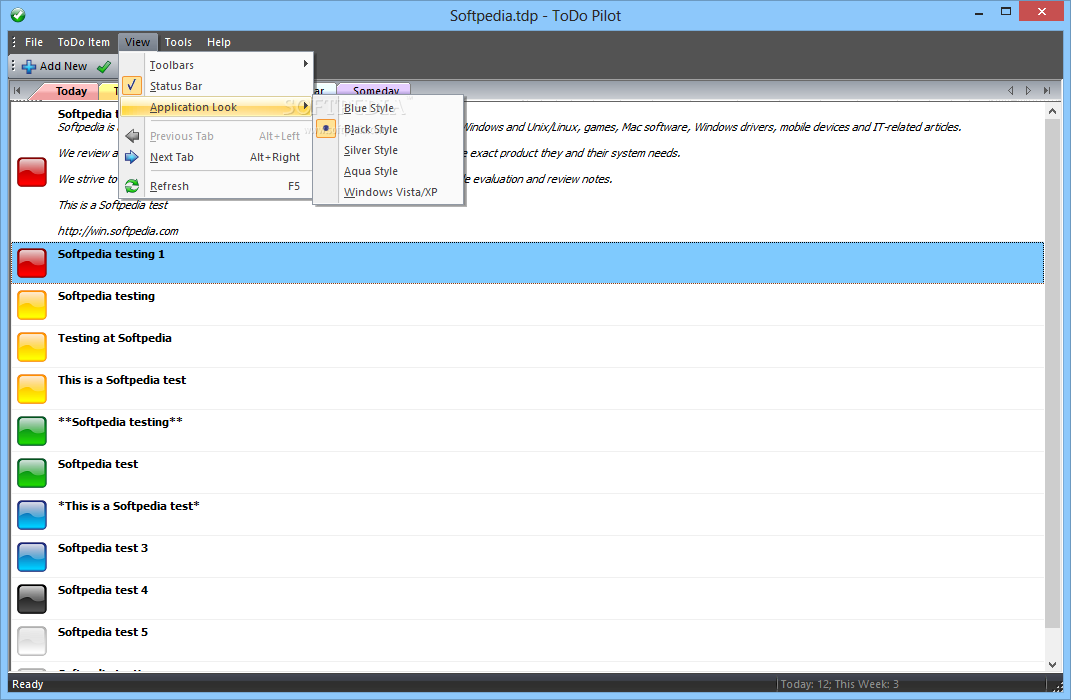Image resolution: width=1071 pixels, height=700 pixels.
Task: Select the Softpedia testing 1 row
Action: (x=527, y=263)
